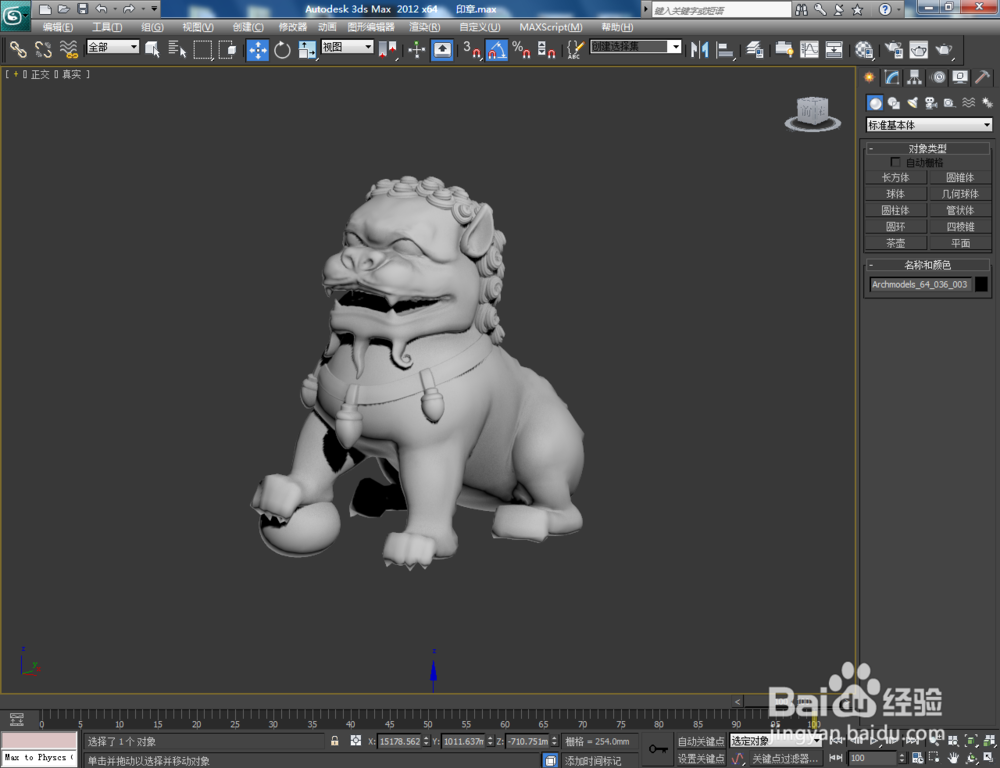Toggle 设置关键点 set key mode
The width and height of the screenshot is (1000, 768).
pyautogui.click(x=701, y=758)
